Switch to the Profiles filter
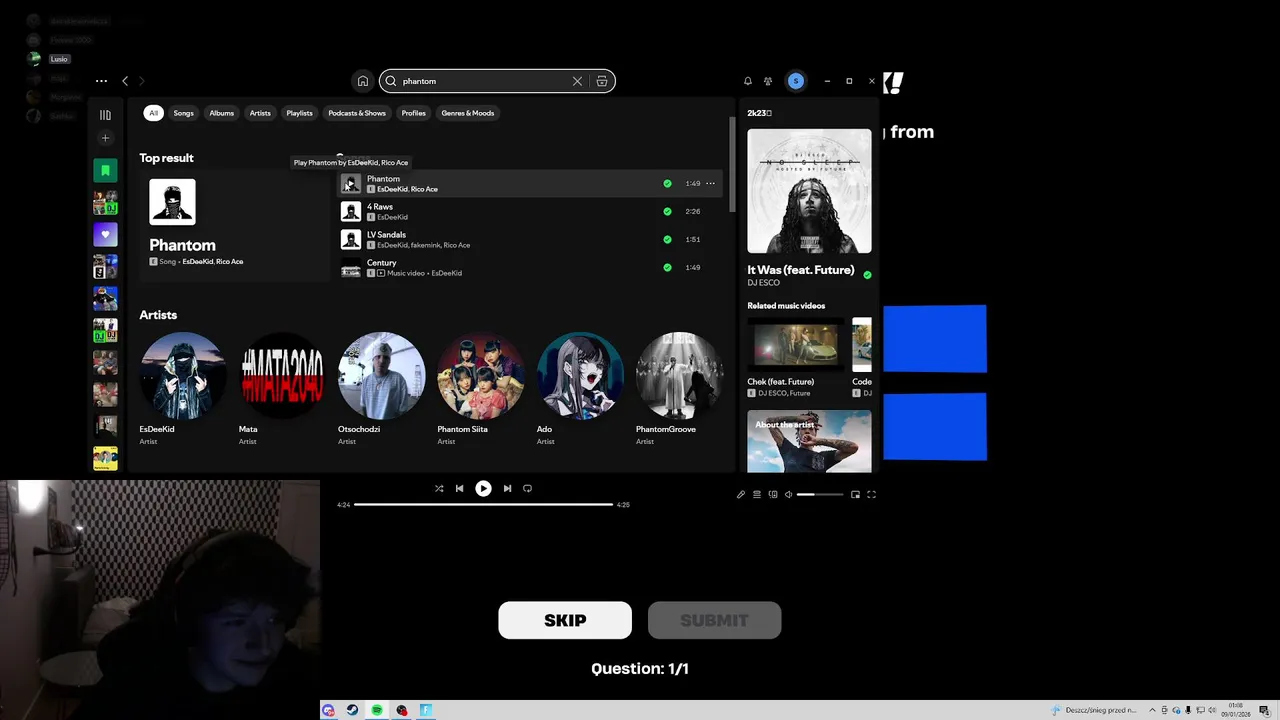 pos(414,113)
